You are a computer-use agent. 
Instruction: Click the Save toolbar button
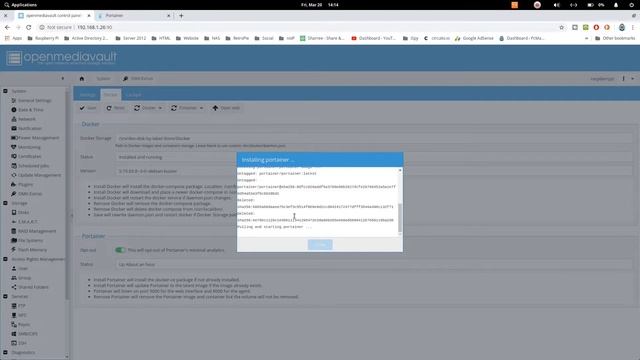tap(88, 108)
